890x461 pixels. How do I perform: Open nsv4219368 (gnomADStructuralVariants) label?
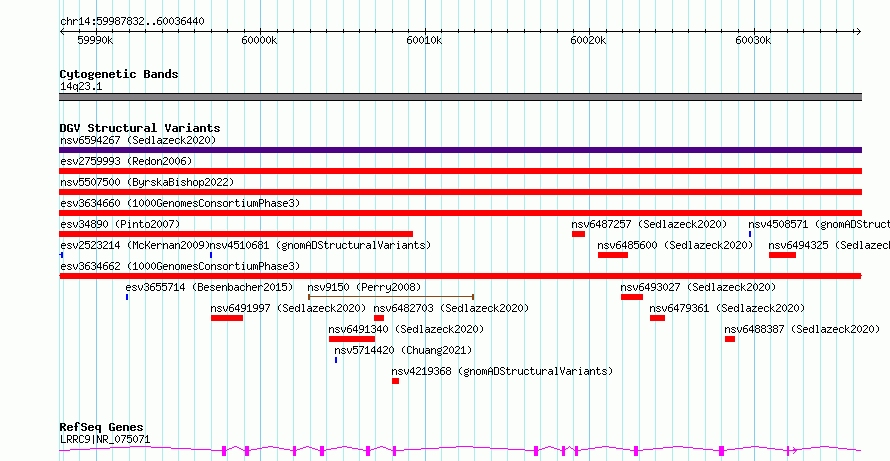[502, 371]
